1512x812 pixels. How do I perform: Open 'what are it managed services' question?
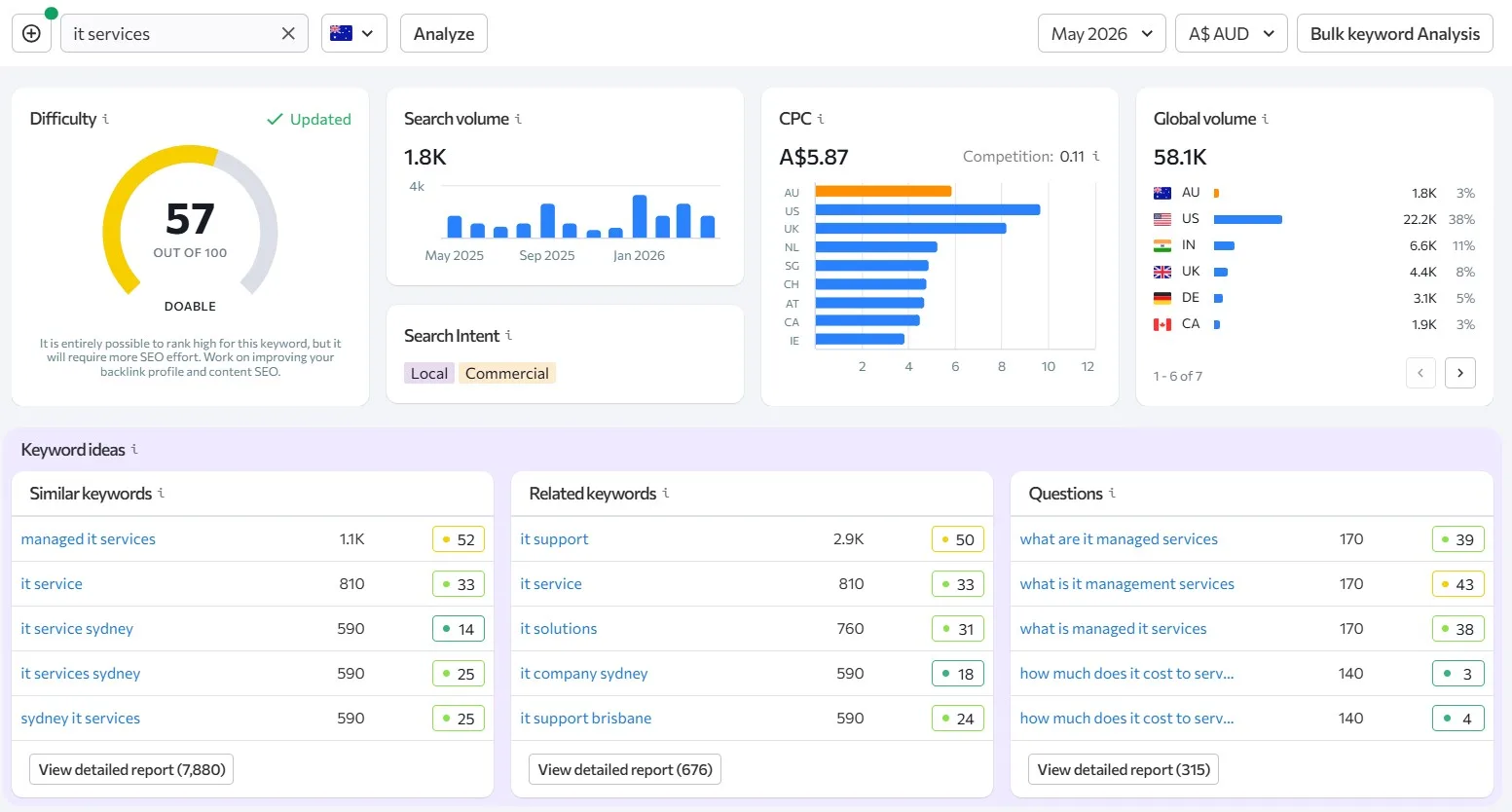tap(1119, 538)
